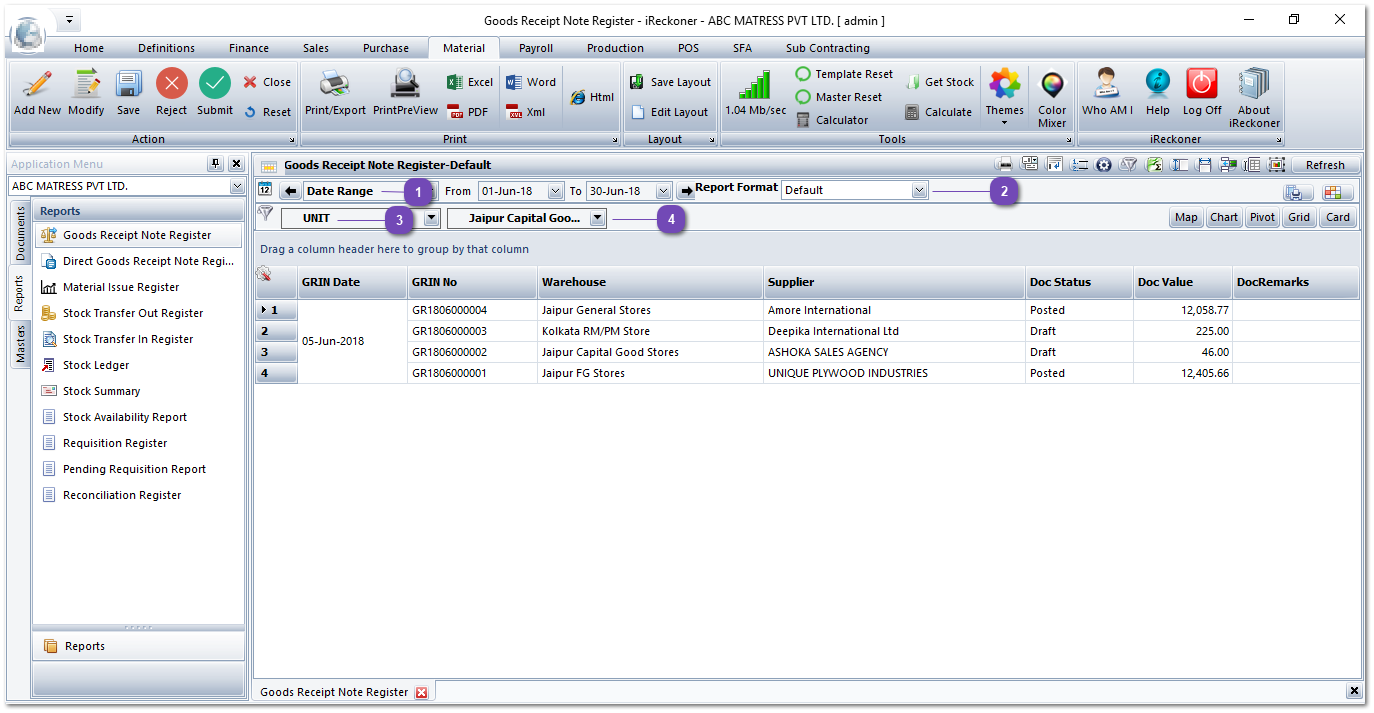The height and width of the screenshot is (713, 1374).
Task: Toggle the Template Reset option
Action: click(844, 74)
